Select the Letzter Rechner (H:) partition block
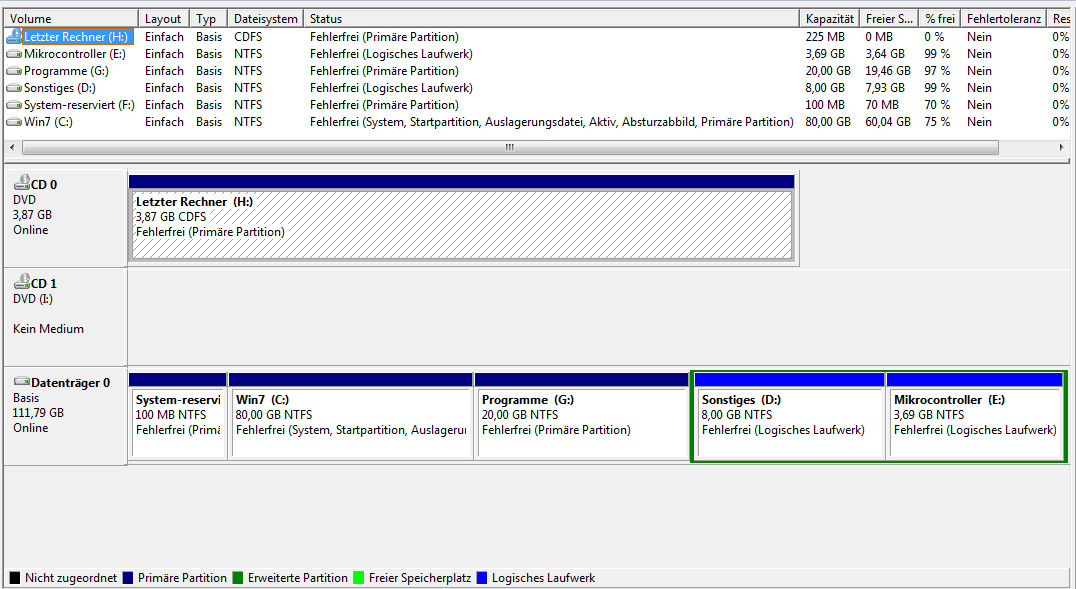The height and width of the screenshot is (589, 1076). [x=461, y=218]
